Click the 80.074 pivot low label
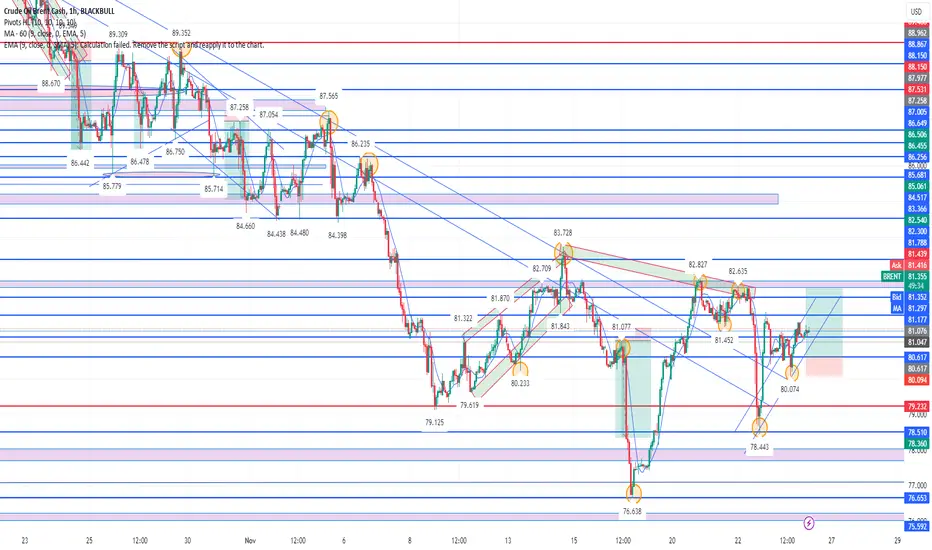Image resolution: width=932 pixels, height=550 pixels. (789, 389)
